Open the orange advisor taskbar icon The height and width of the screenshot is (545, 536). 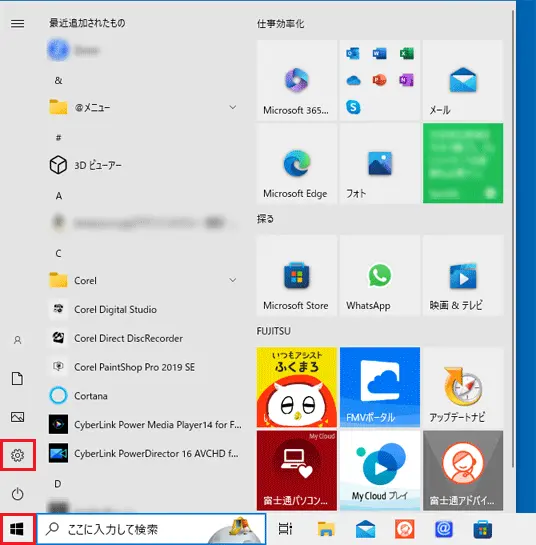(x=405, y=529)
